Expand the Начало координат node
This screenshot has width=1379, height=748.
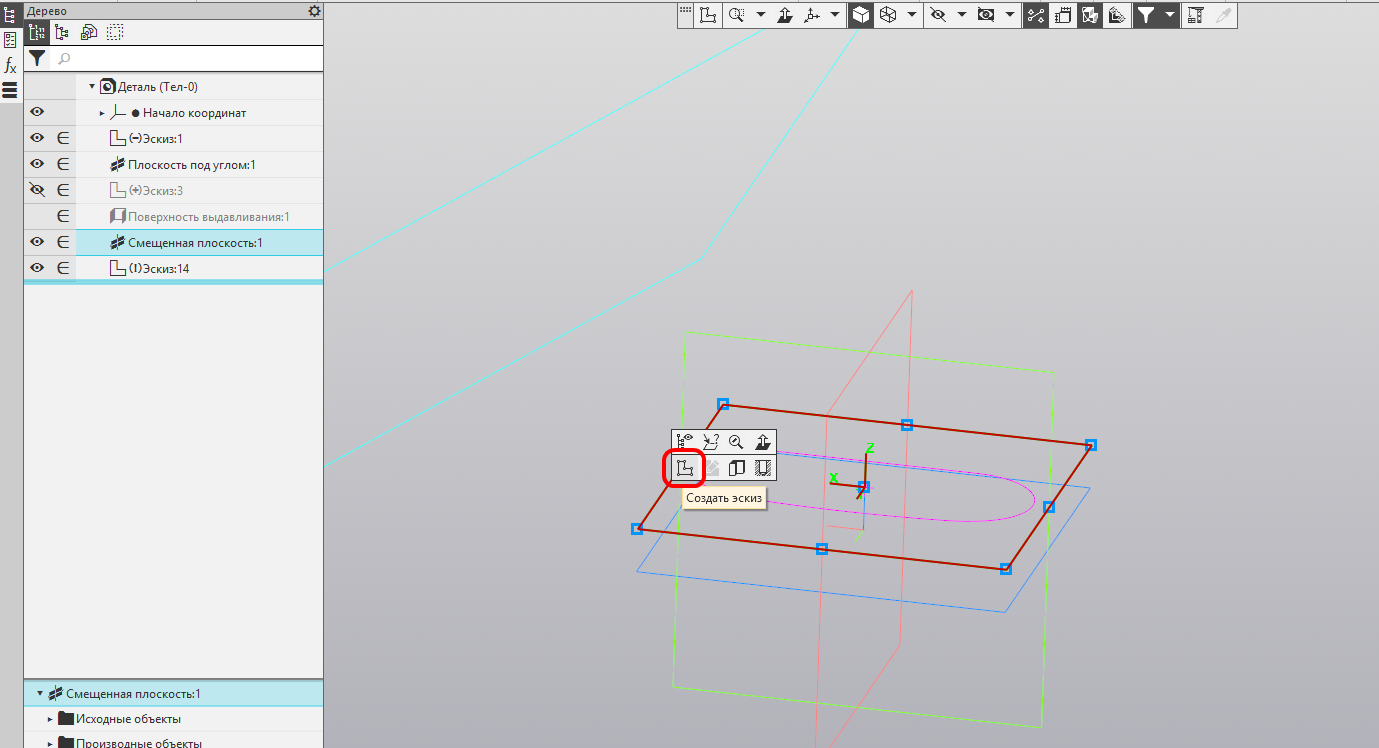coord(102,113)
